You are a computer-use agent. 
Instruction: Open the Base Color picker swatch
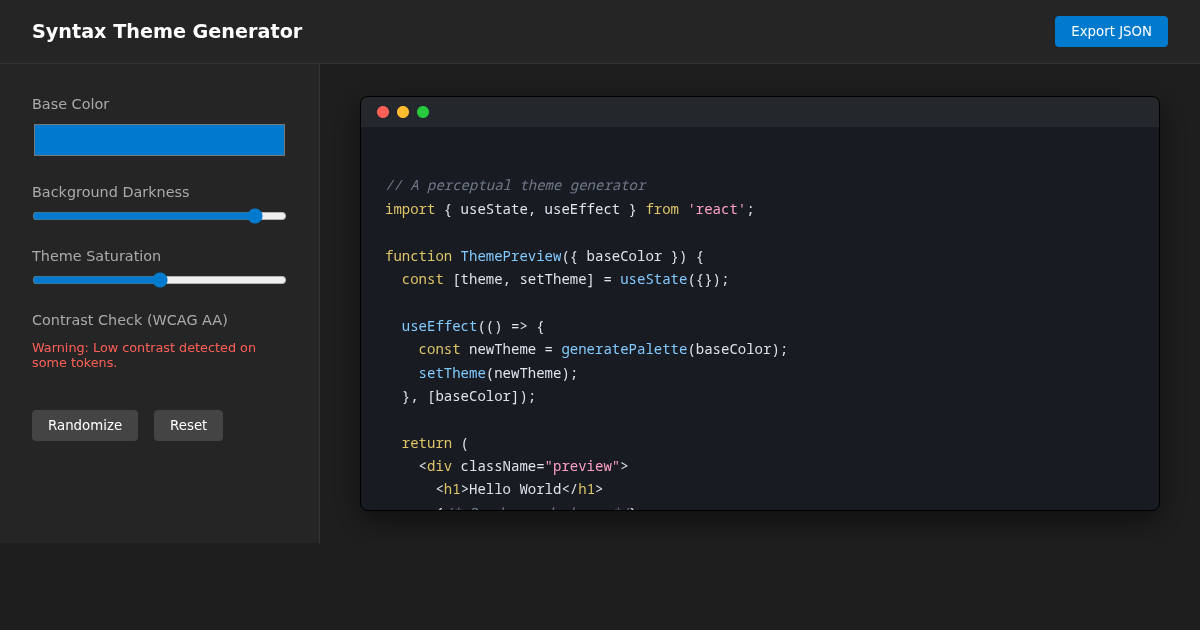pyautogui.click(x=159, y=140)
